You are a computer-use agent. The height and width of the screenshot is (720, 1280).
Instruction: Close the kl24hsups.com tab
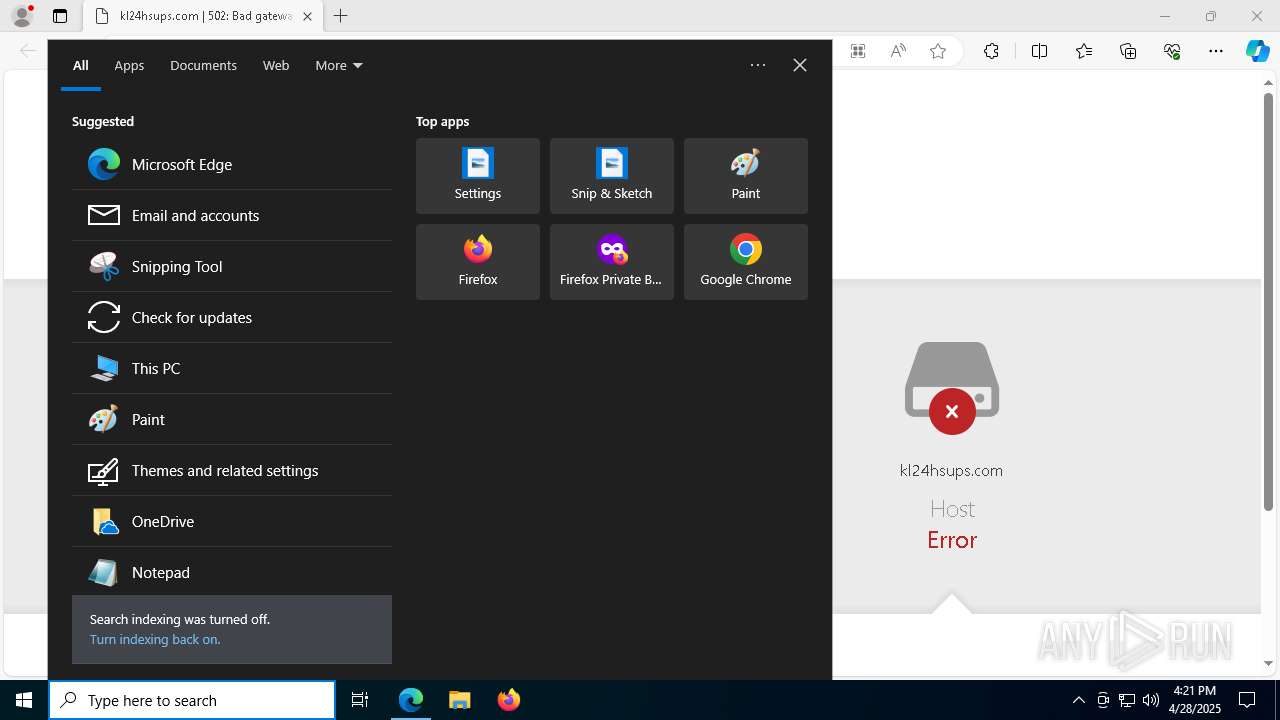click(x=307, y=16)
